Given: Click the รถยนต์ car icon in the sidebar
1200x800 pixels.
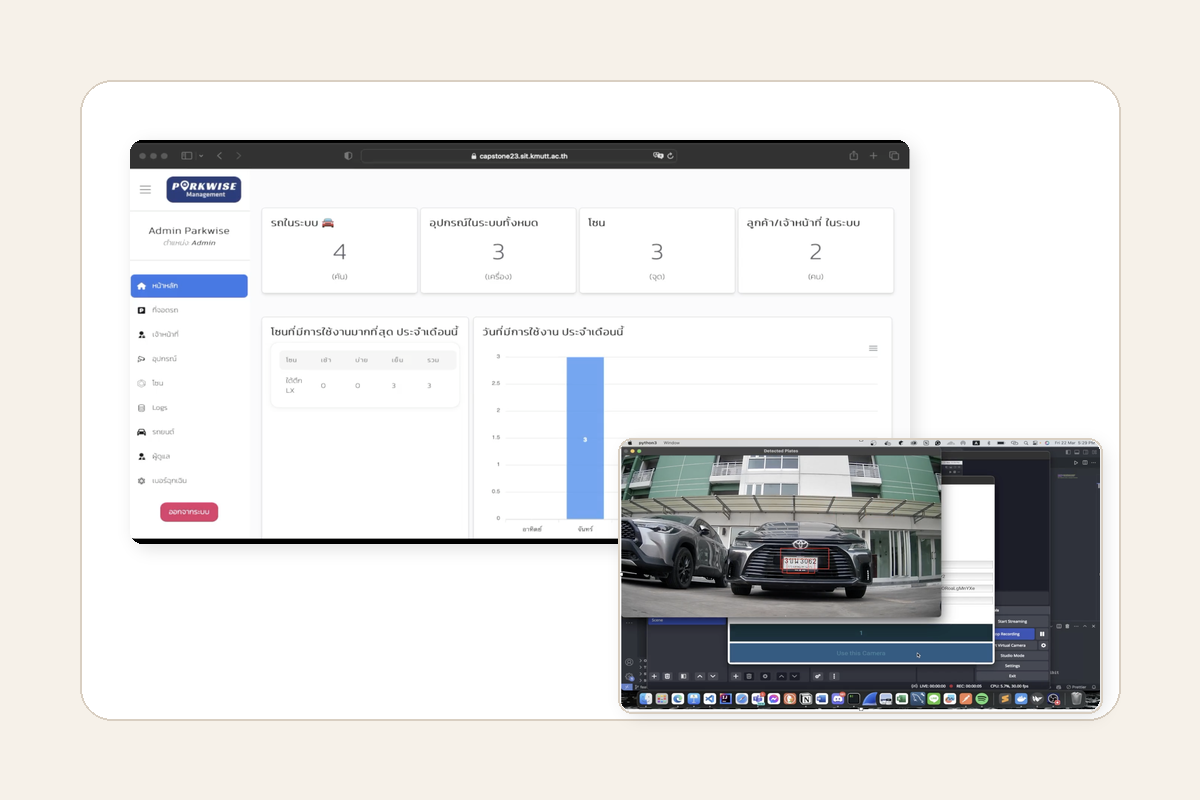Looking at the screenshot, I should click(141, 430).
